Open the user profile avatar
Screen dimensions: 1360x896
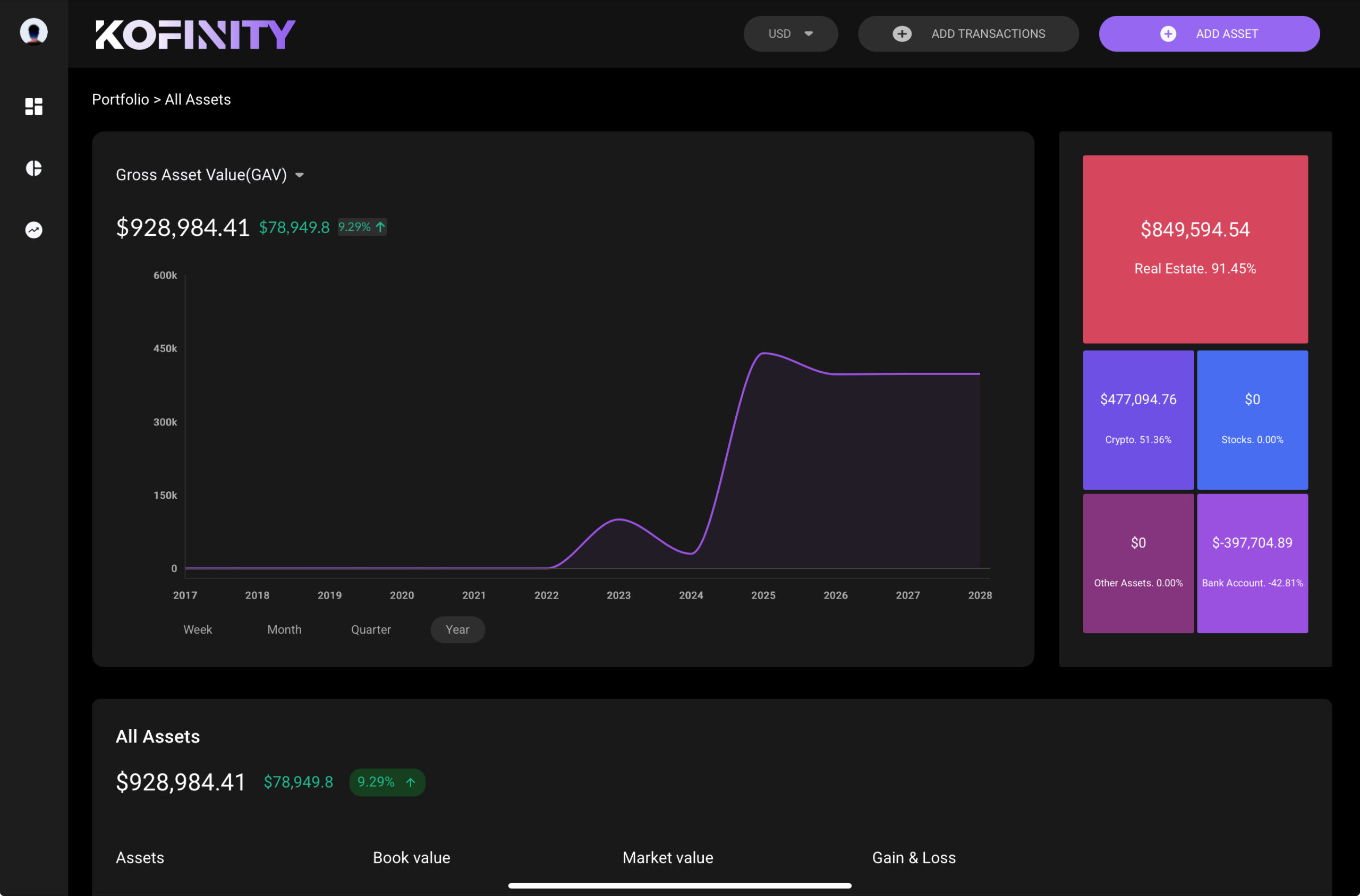coord(33,31)
